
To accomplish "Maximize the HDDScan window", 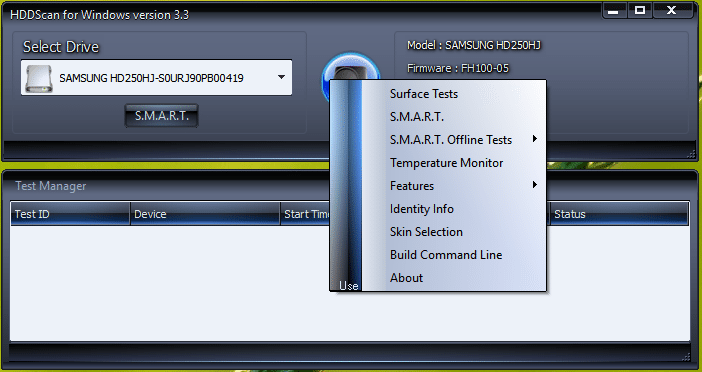I will coord(640,10).
